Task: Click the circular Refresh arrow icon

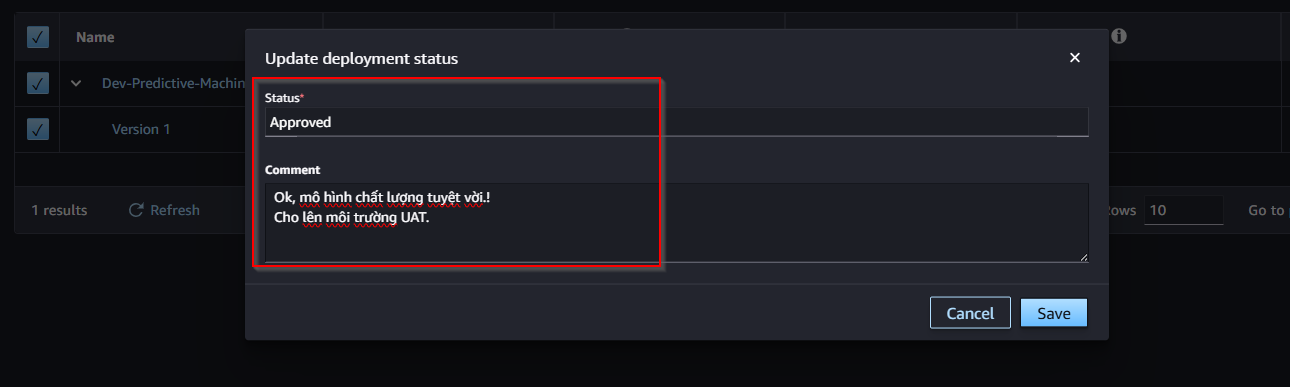Action: tap(136, 210)
